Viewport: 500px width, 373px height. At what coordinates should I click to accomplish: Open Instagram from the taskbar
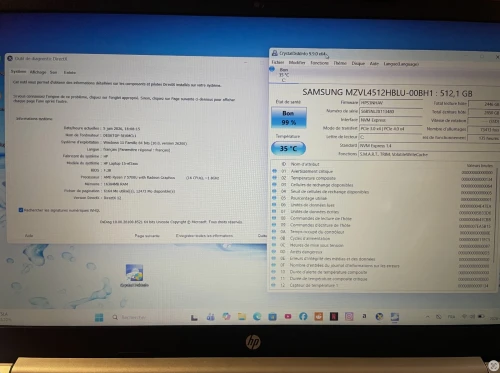pos(349,316)
